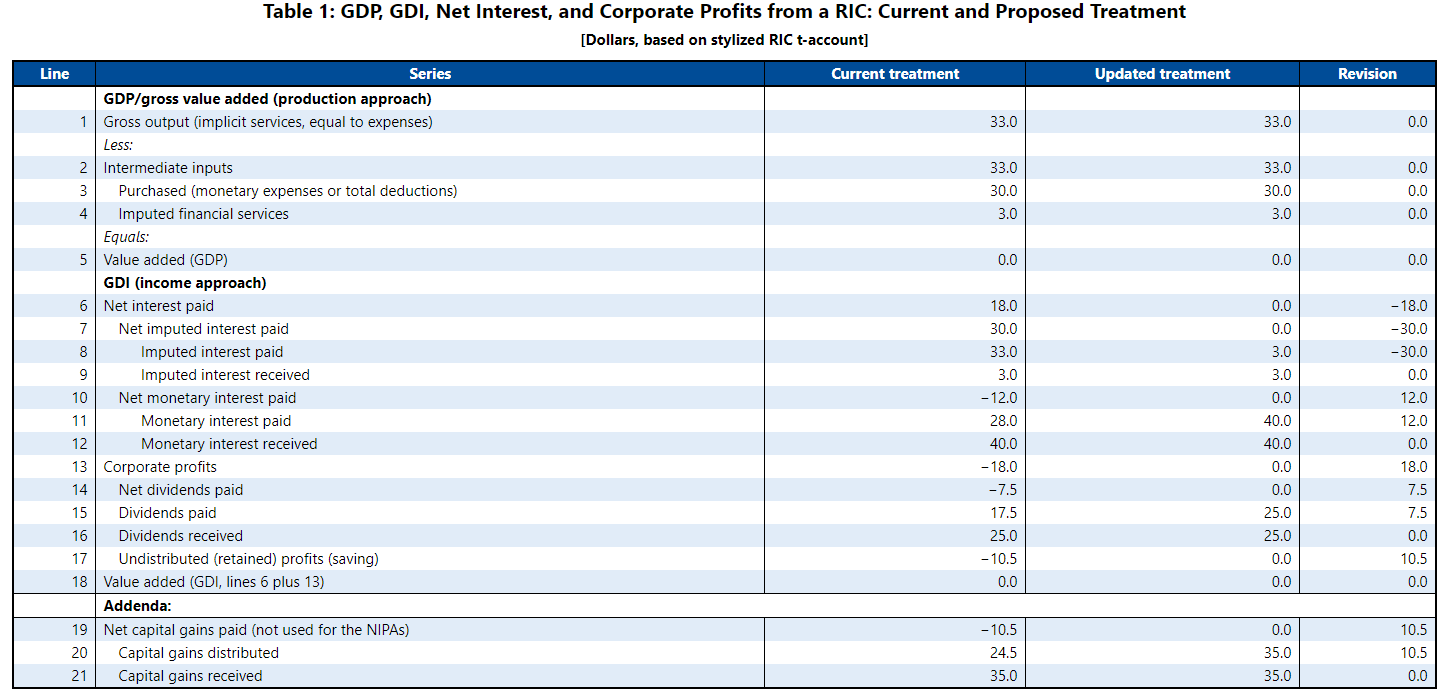
Task: Click the Updated treatment column header
Action: click(x=1161, y=73)
